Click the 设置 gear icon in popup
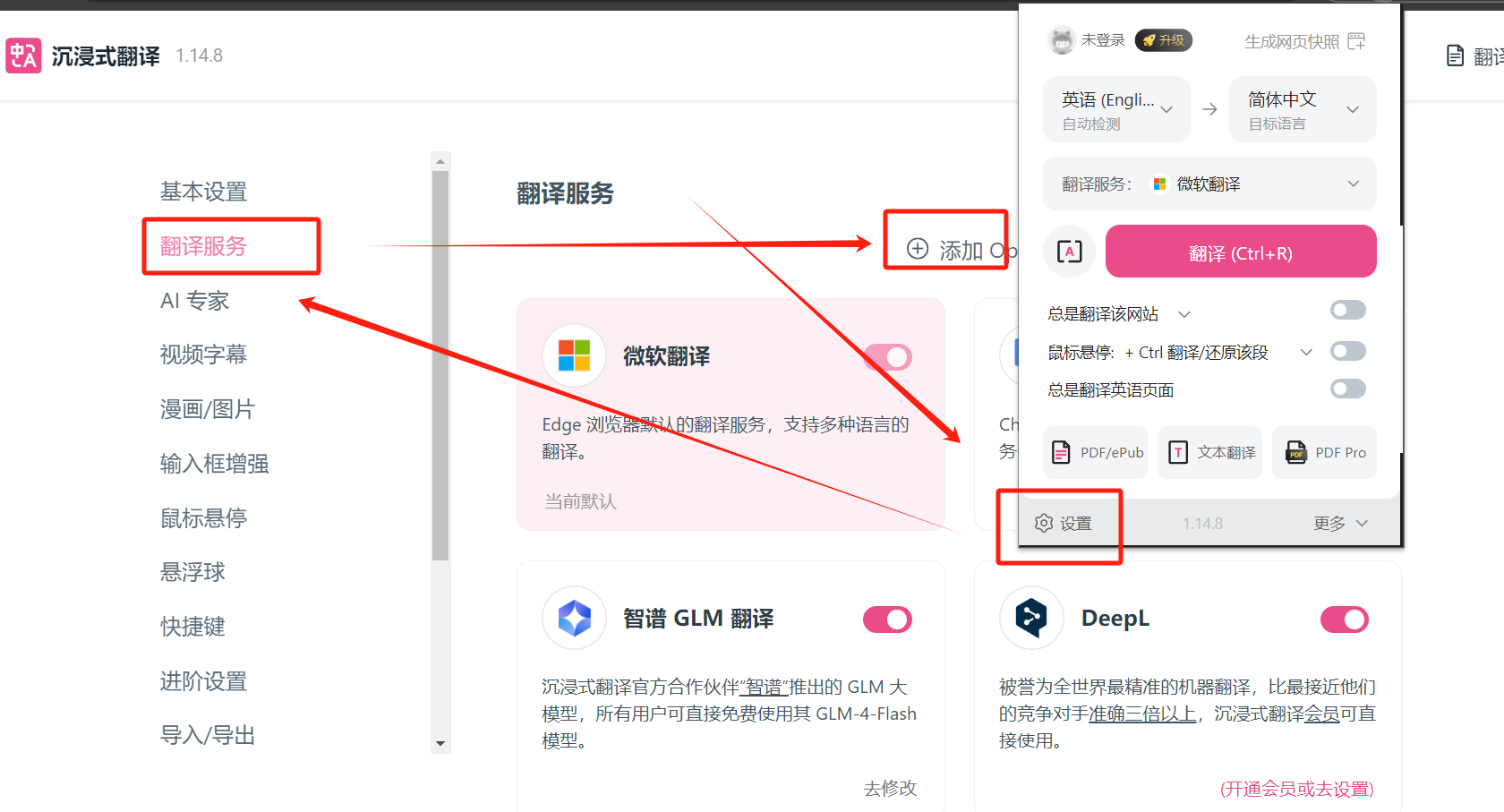Viewport: 1504px width, 812px height. point(1044,523)
